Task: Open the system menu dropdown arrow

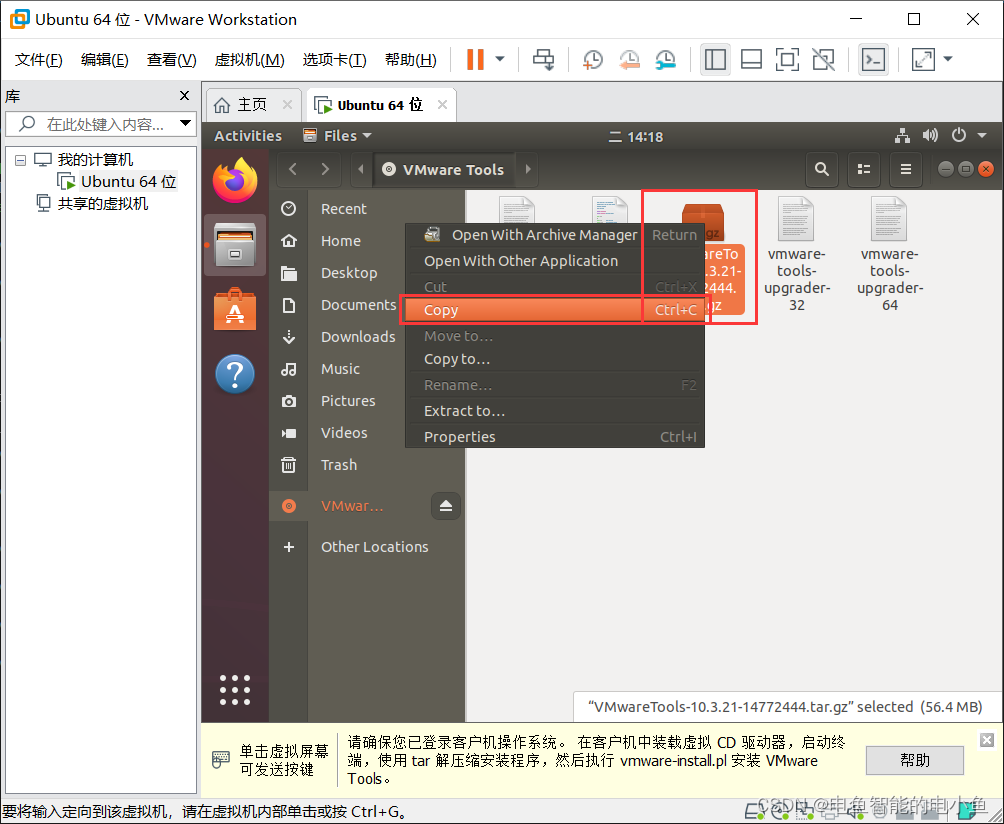Action: click(982, 135)
